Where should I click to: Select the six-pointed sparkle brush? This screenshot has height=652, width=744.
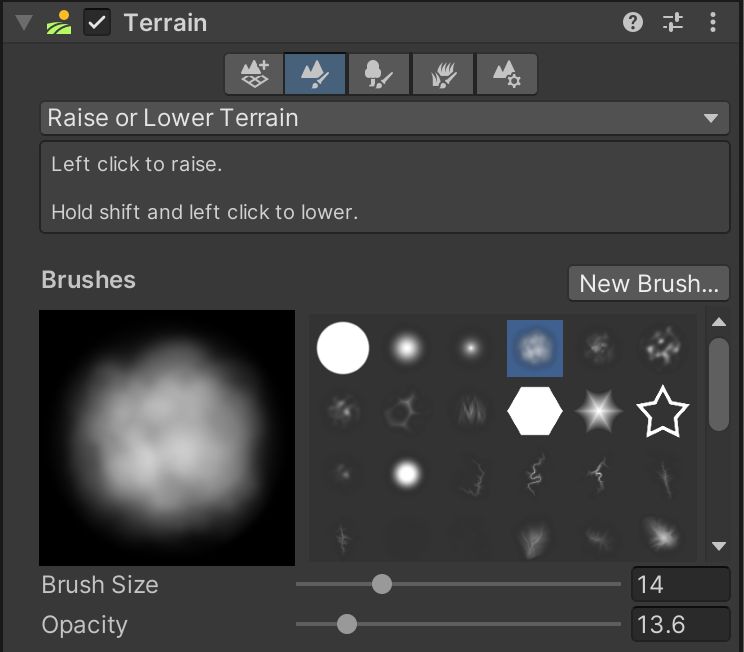599,410
